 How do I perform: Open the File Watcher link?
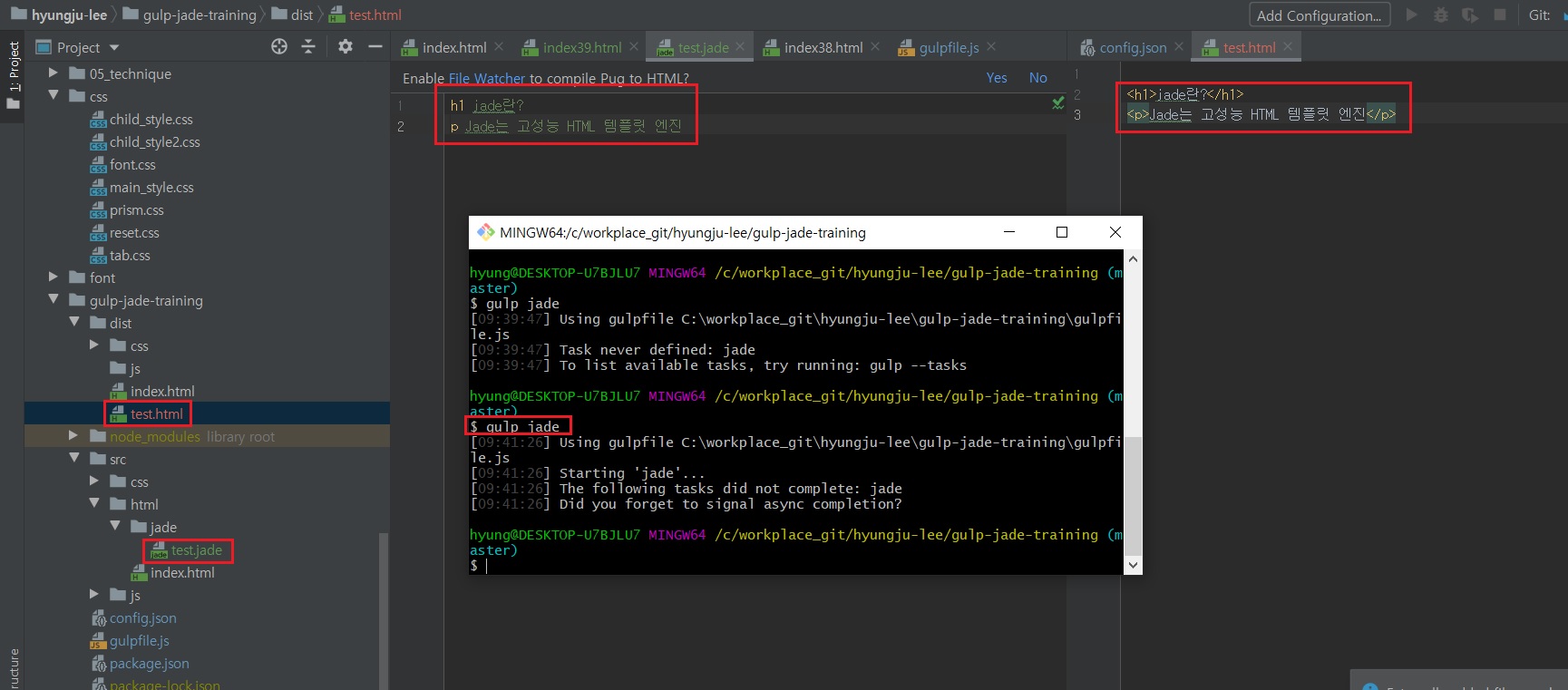486,78
